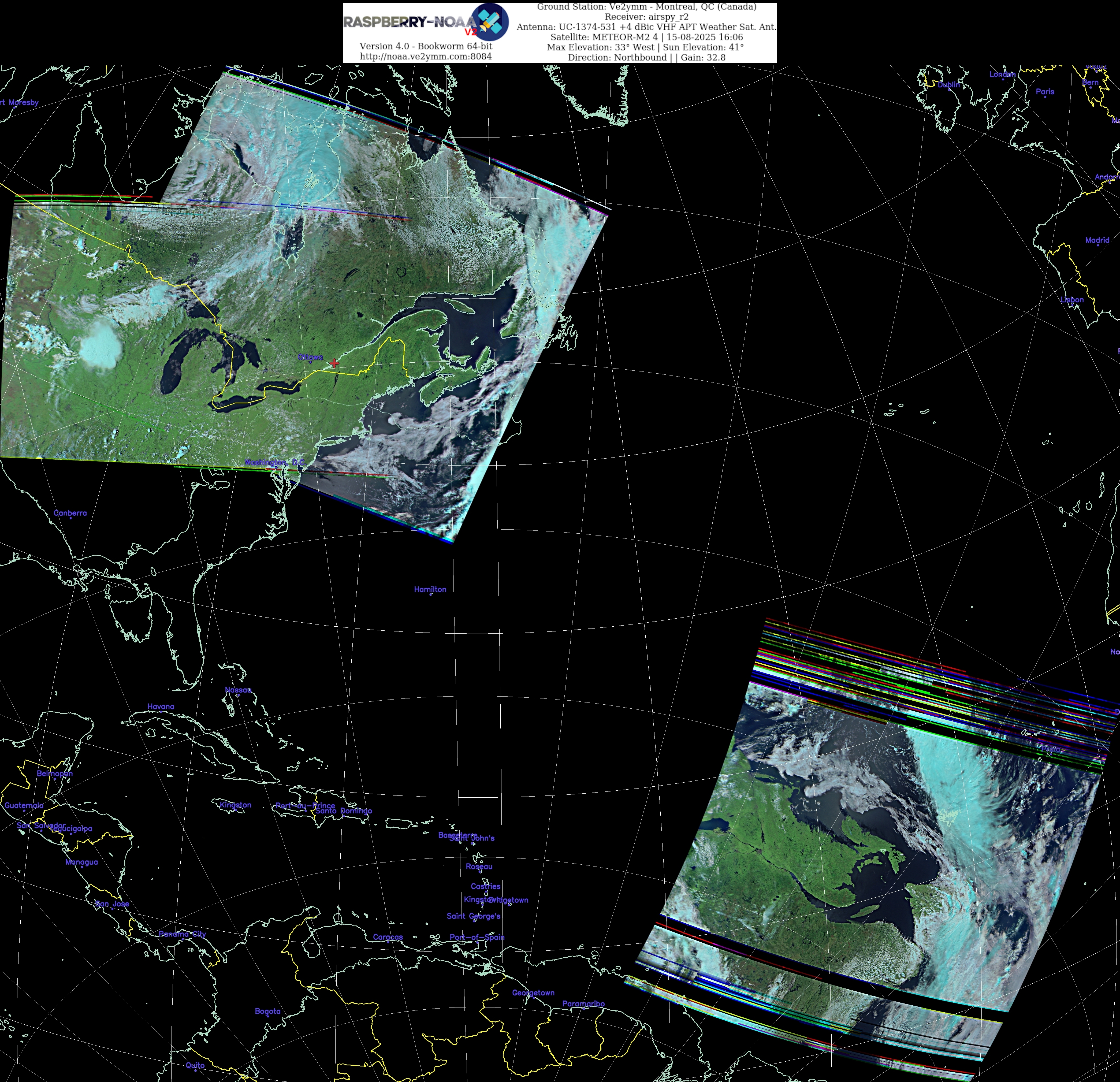Click the Georgetown city label
Screen dimensions: 1120x1082
(x=533, y=993)
